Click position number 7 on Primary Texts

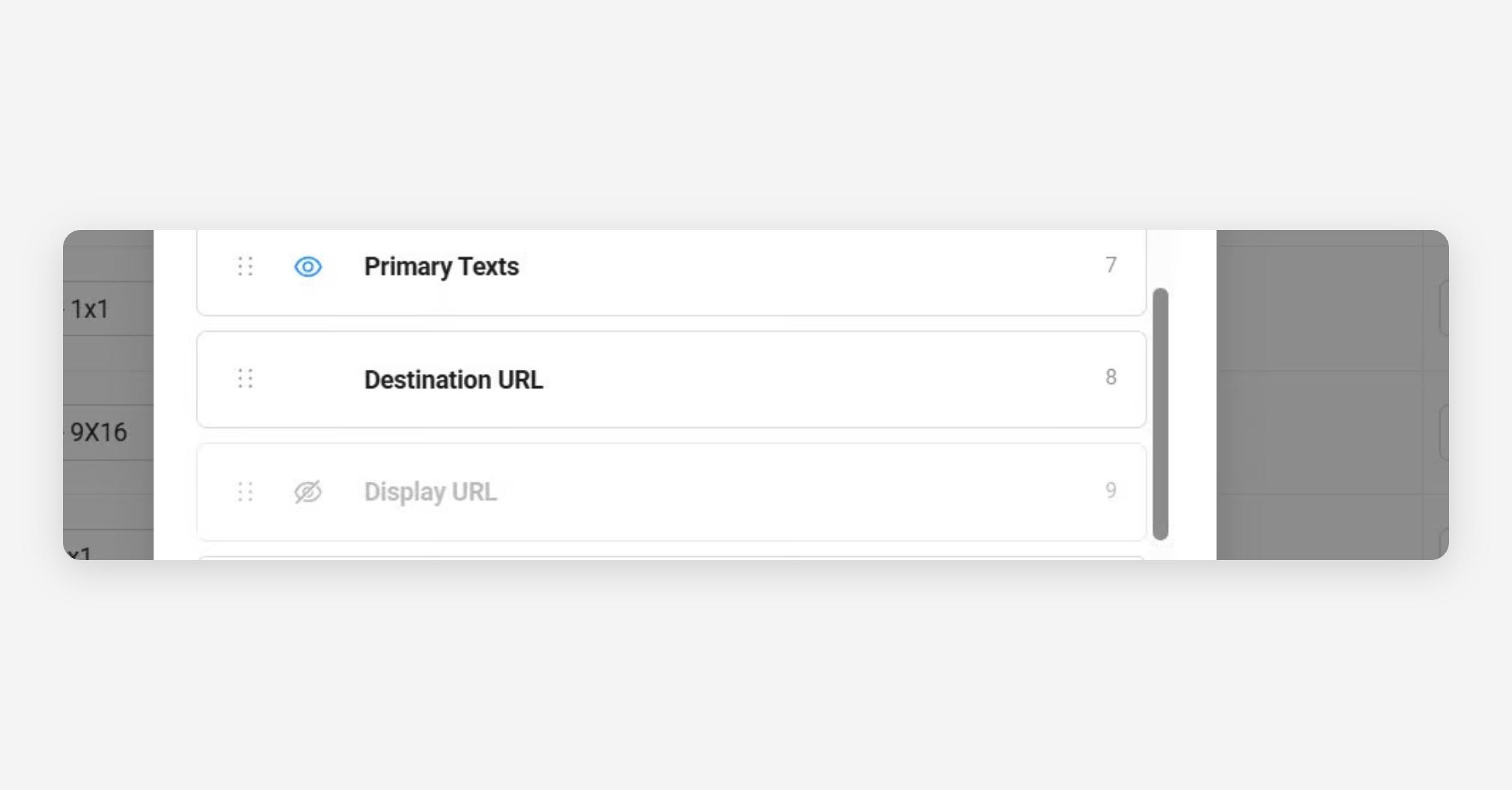point(1111,265)
